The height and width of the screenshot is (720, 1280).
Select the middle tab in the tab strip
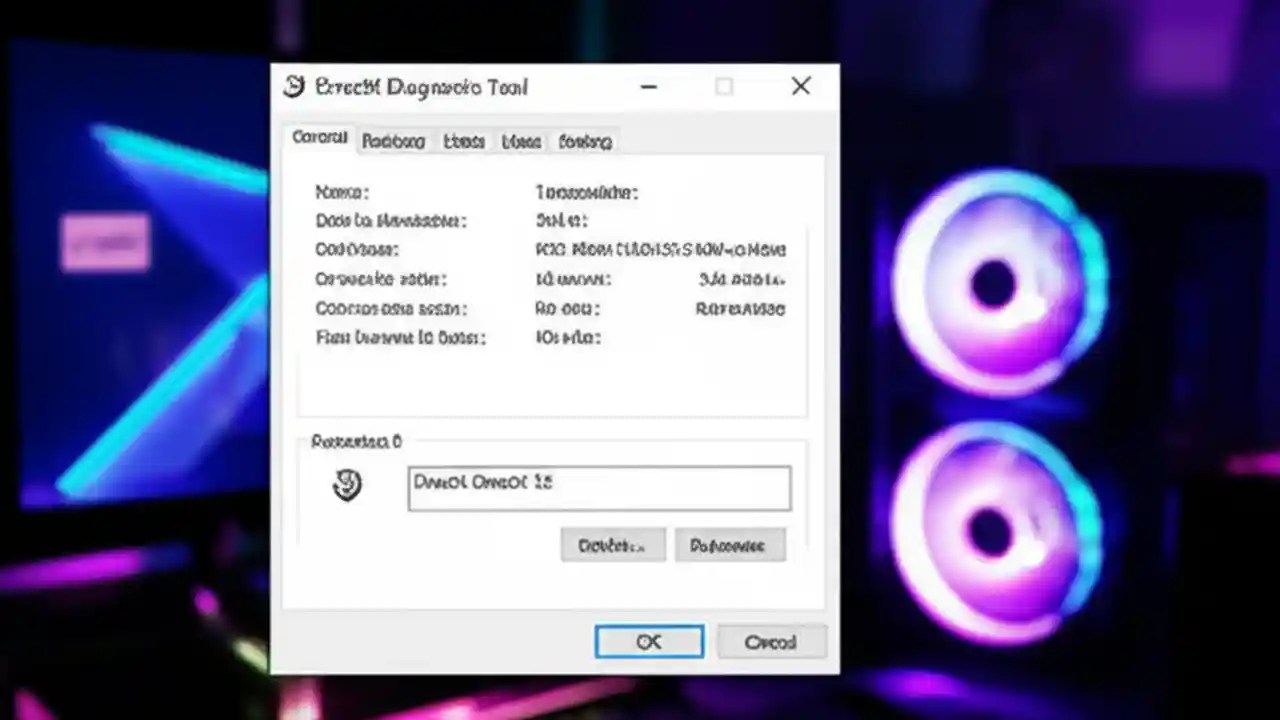[462, 142]
